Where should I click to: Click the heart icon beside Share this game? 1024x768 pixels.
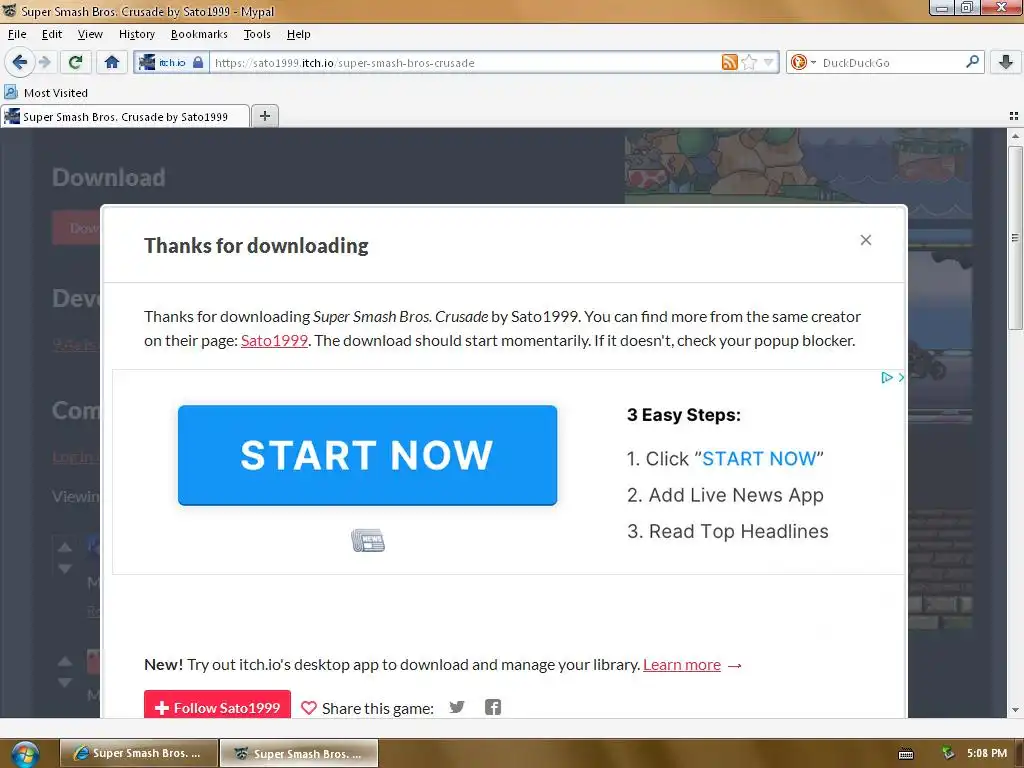coord(309,708)
